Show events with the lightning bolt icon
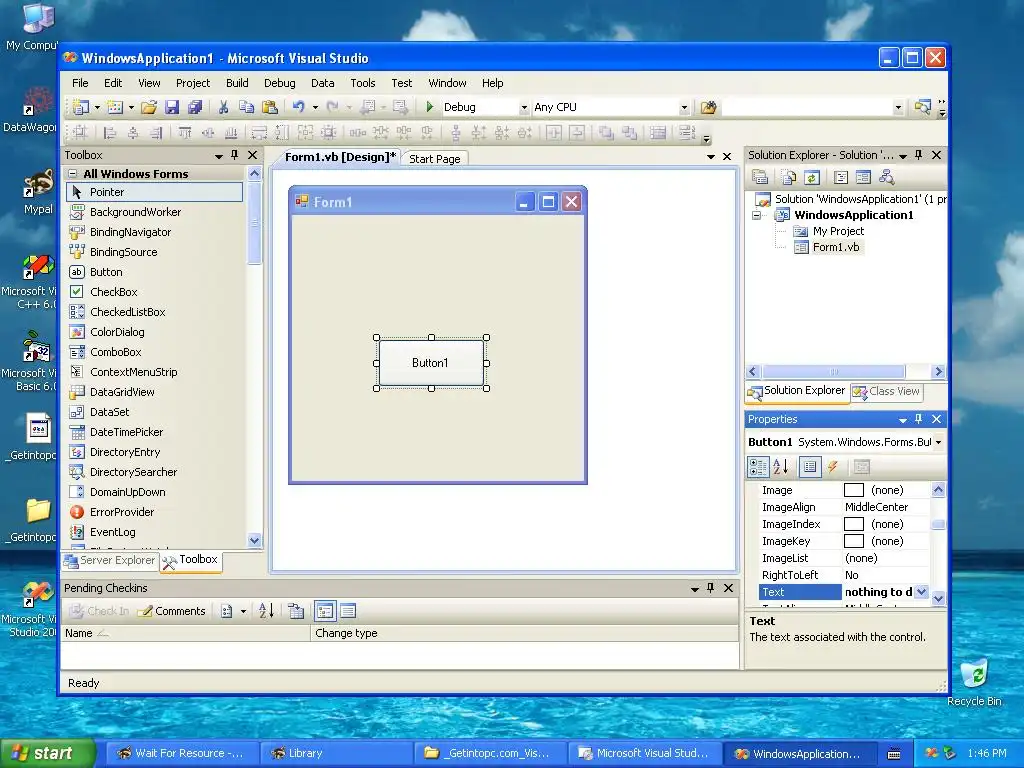Screen dimensions: 1024x768 833,466
